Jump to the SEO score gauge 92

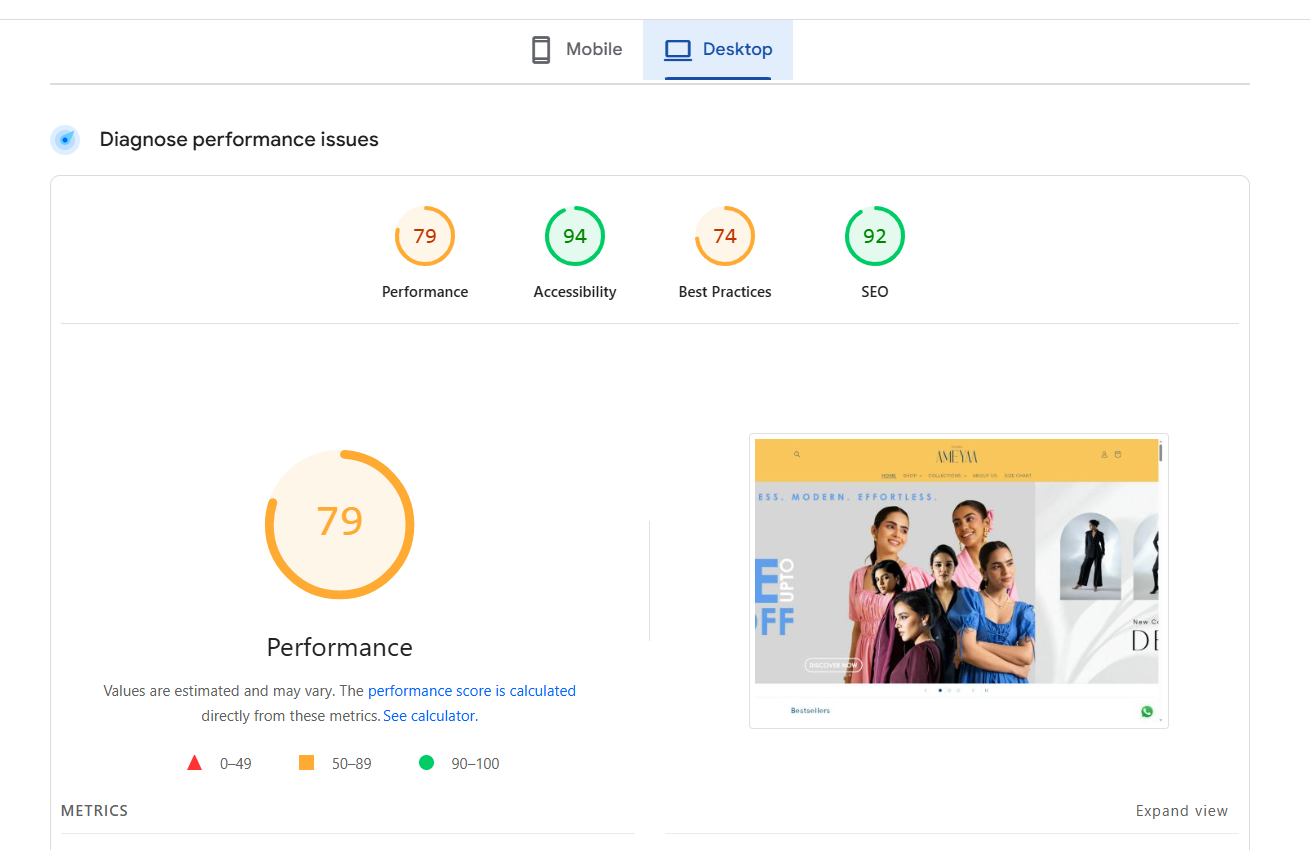click(875, 236)
